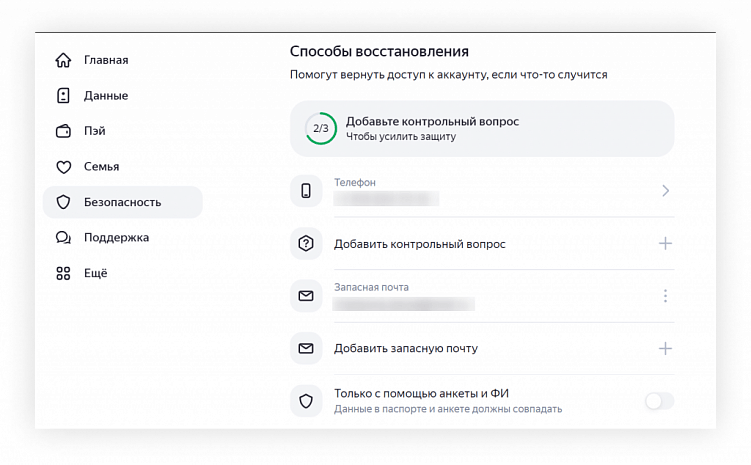This screenshot has height=465, width=751.
Task: Click the Добавьте контрольный вопрос banner
Action: 482,128
